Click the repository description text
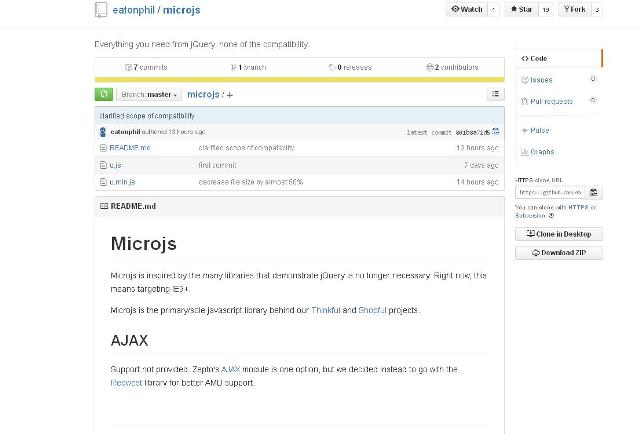Screen dimensions: 640x434 click(x=202, y=44)
